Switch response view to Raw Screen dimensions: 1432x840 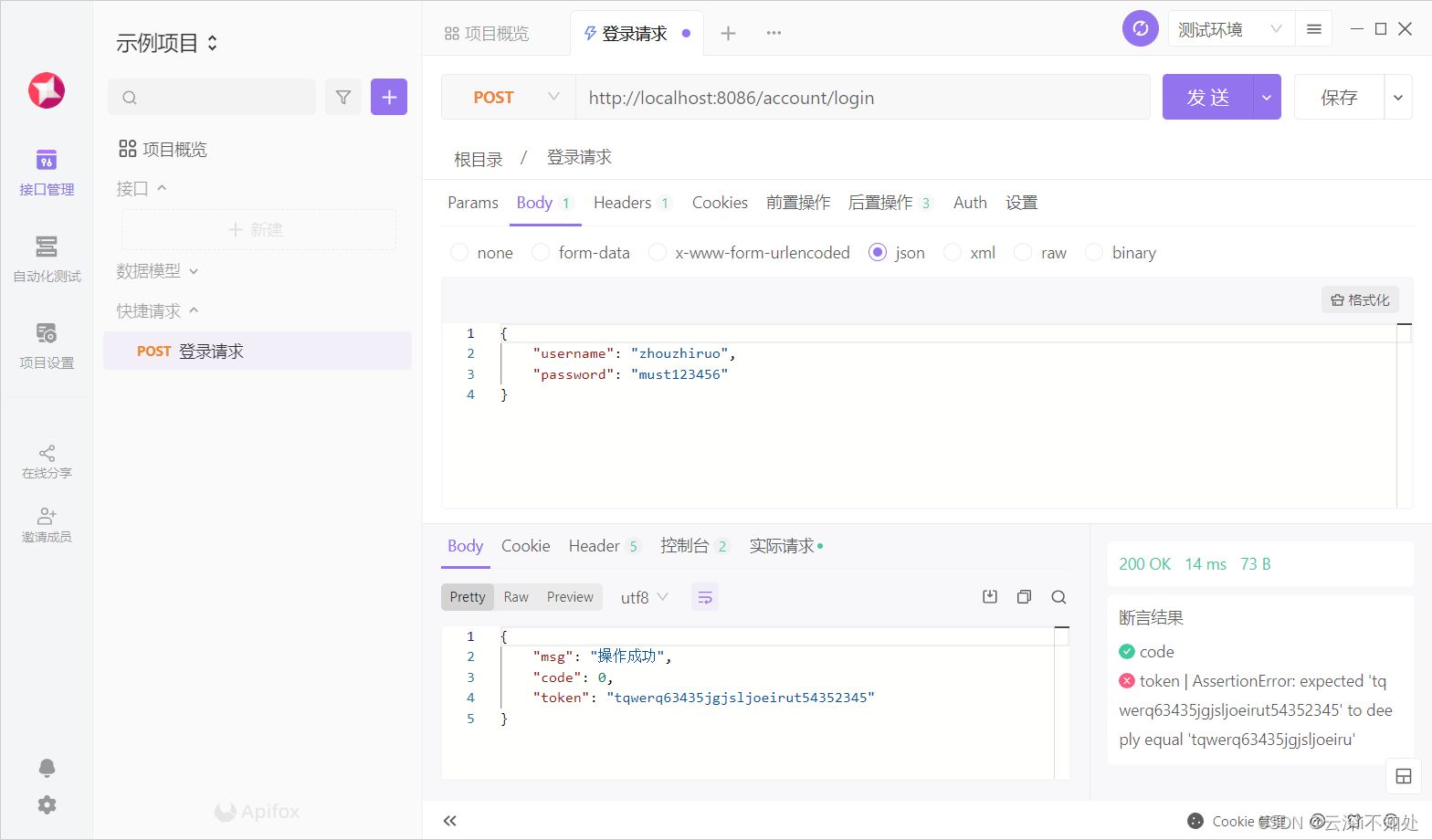(516, 597)
